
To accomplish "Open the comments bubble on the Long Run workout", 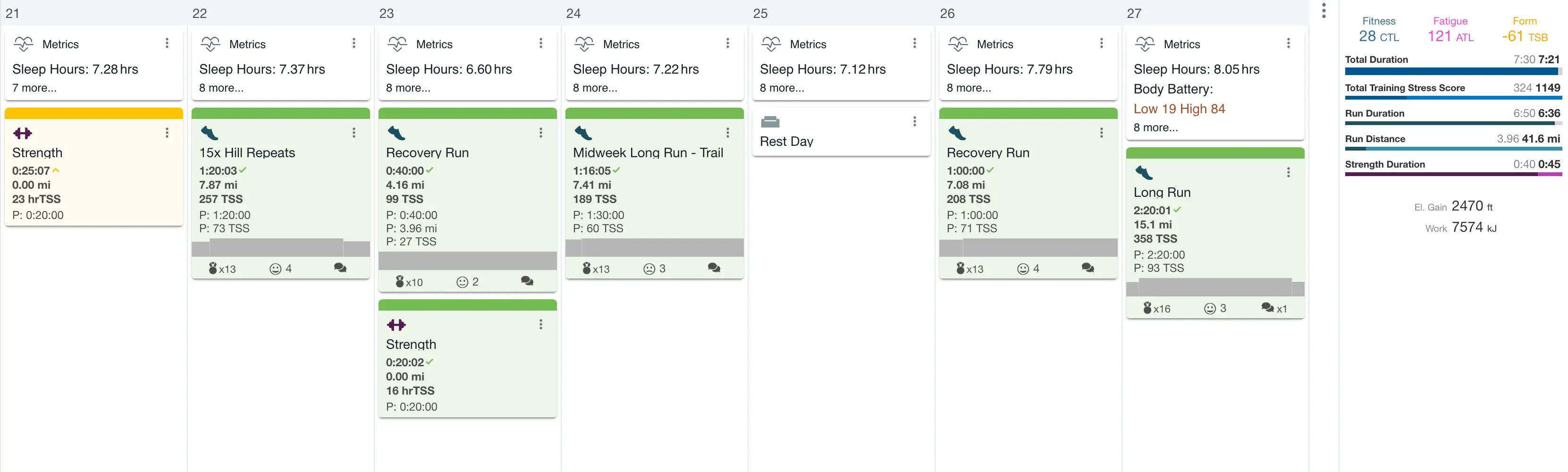I will (1267, 308).
